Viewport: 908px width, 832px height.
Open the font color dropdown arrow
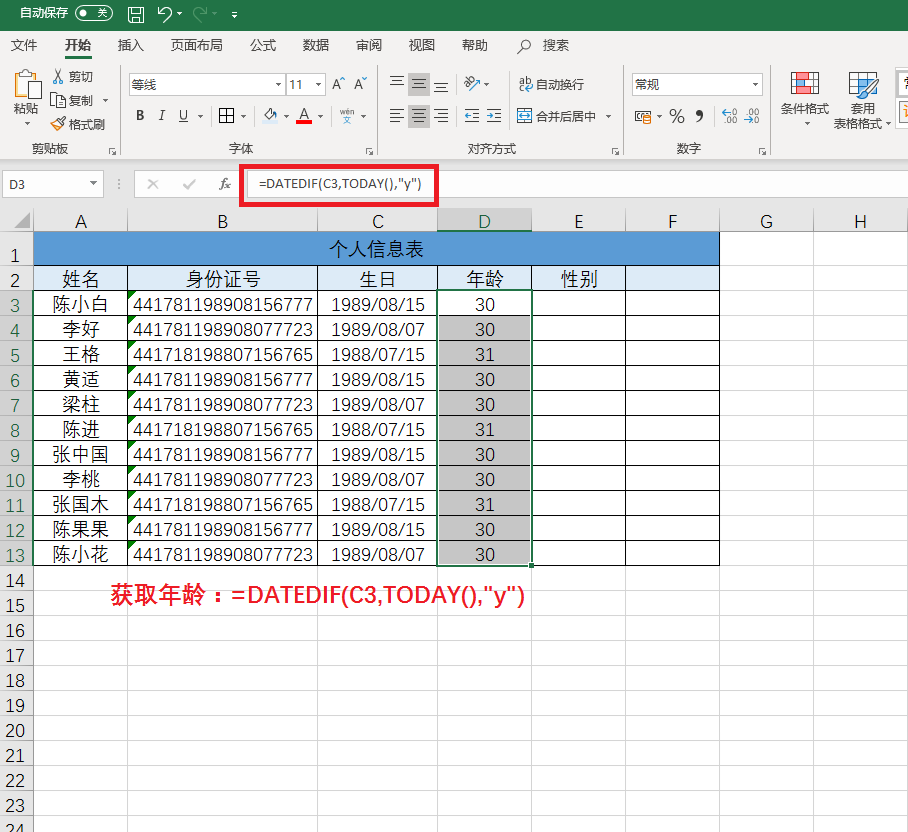(x=321, y=116)
